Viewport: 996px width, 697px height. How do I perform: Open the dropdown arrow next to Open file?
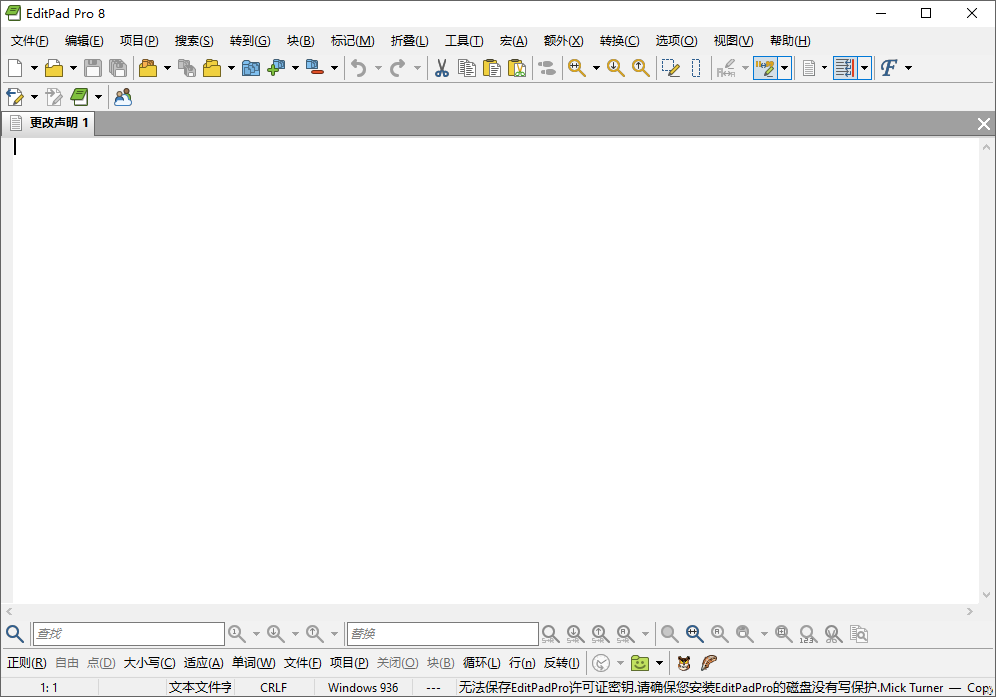pos(73,68)
